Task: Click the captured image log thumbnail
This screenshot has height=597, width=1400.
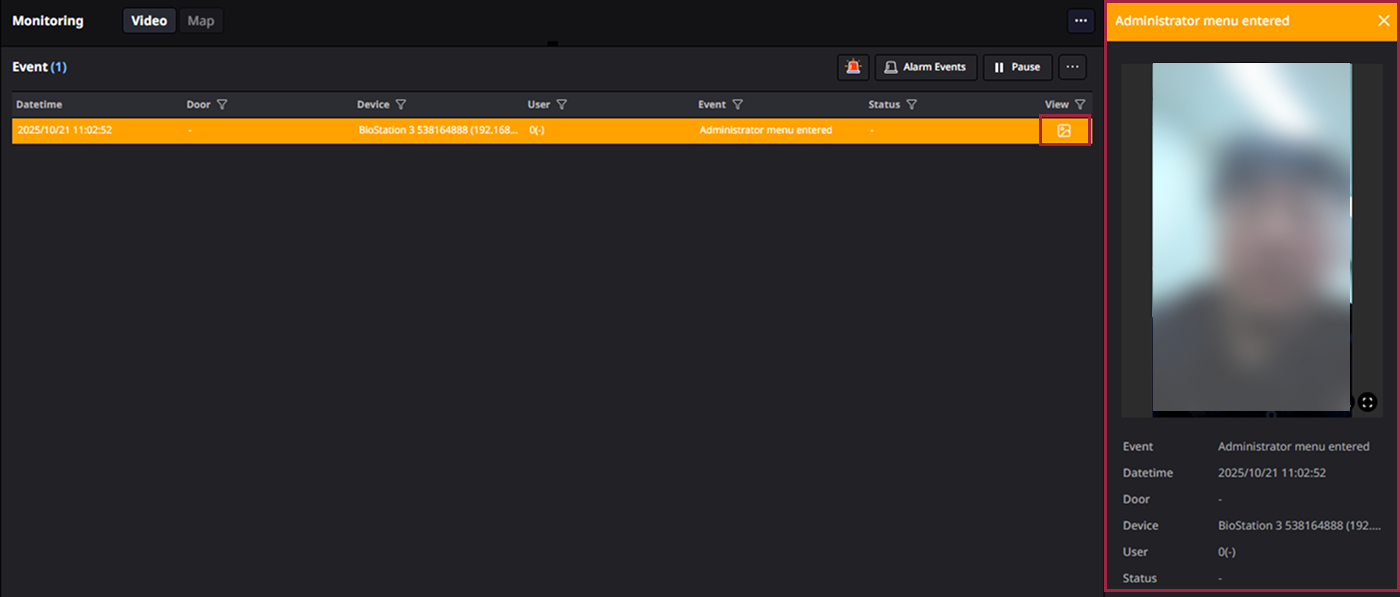Action: point(1251,238)
